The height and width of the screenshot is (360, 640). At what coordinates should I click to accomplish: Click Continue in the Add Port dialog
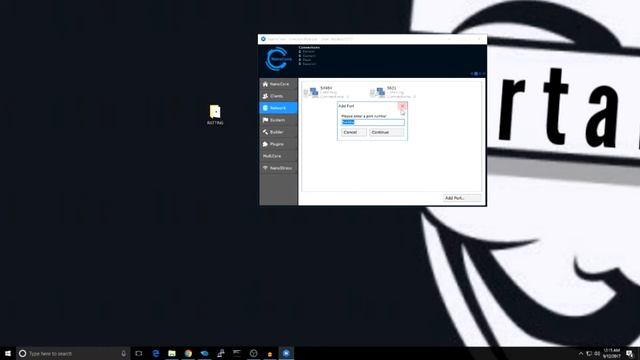[x=386, y=132]
